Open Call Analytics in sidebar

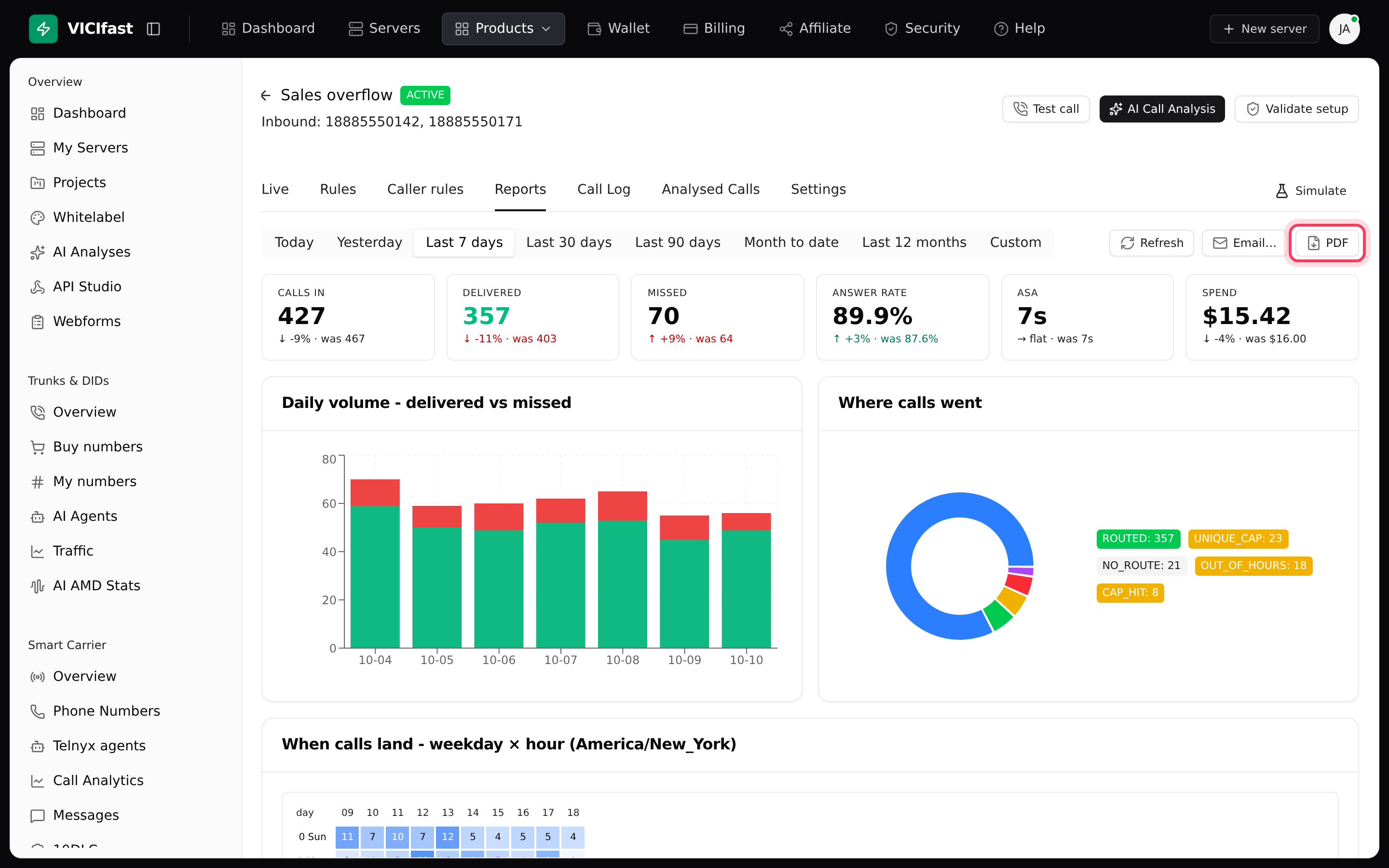tap(126, 781)
